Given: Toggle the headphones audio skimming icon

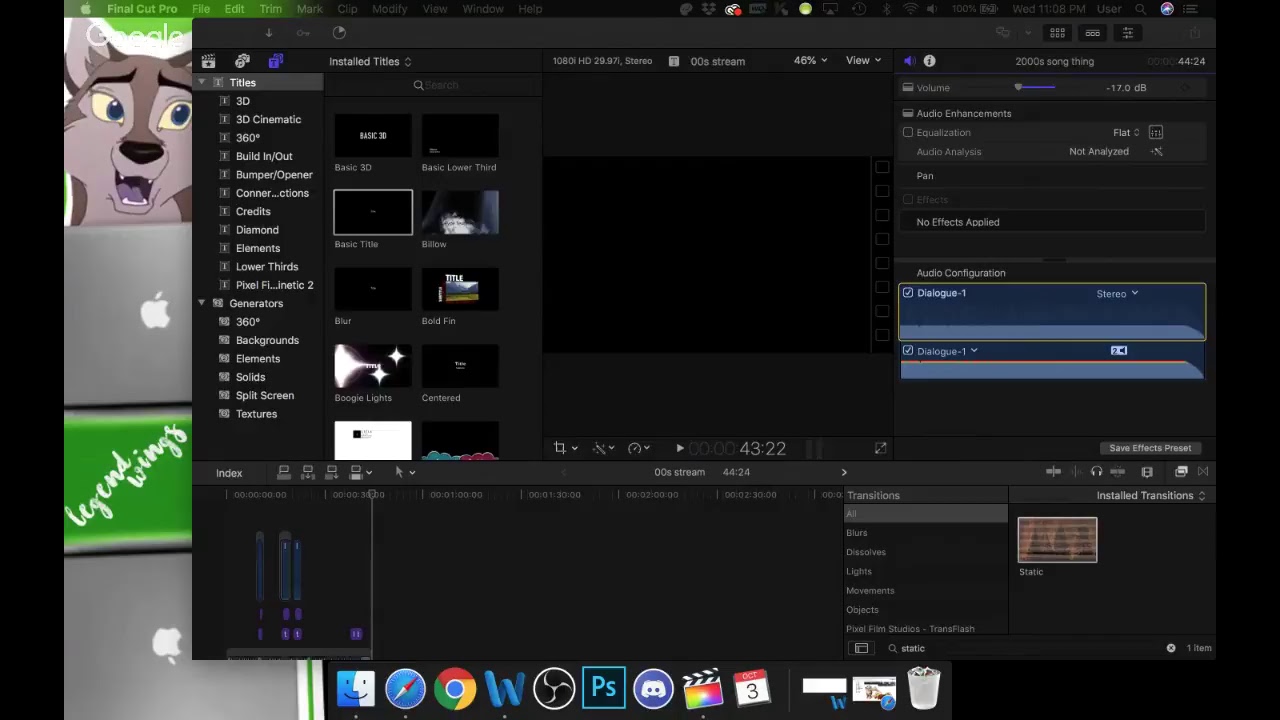Looking at the screenshot, I should 1096,472.
